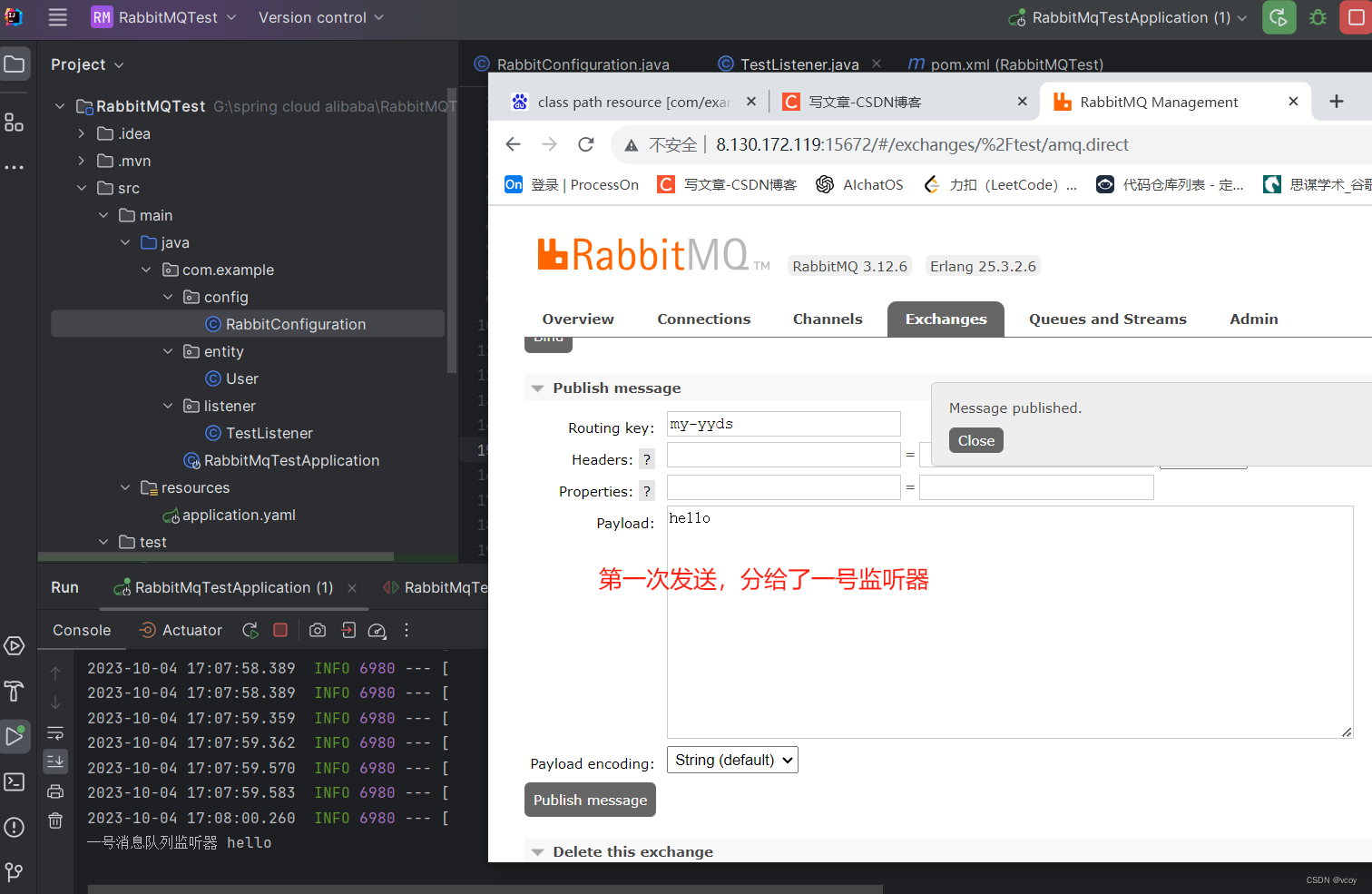Screen dimensions: 1372x894
Task: Click the Publish message button
Action: tap(590, 800)
